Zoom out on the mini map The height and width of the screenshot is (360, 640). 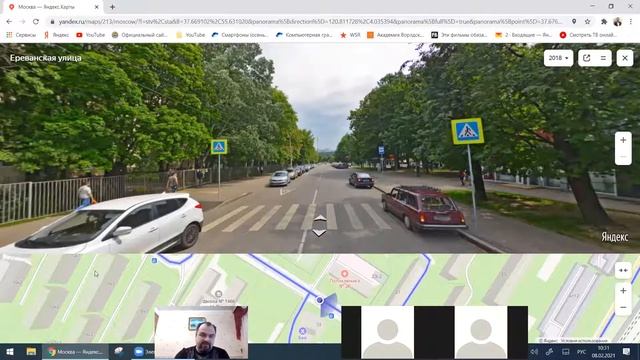(x=623, y=307)
